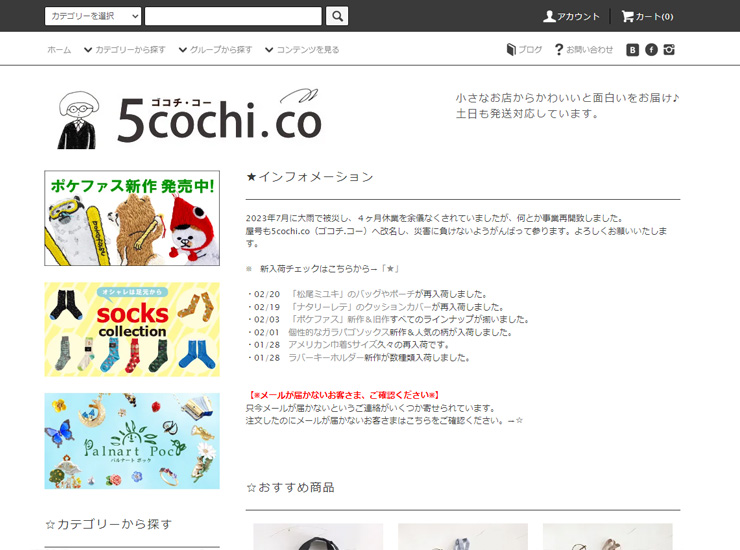Click the 5cochi.co logo
The width and height of the screenshot is (740, 550).
tap(190, 118)
